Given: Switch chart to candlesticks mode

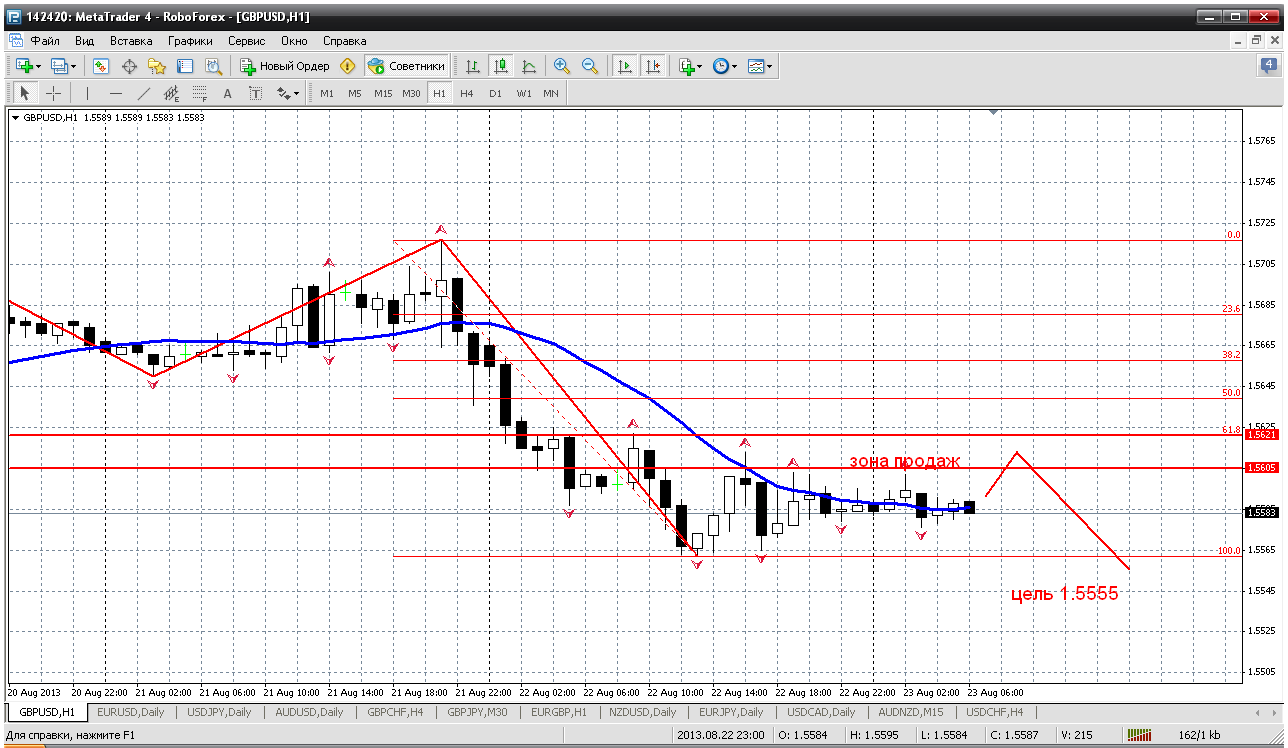Looking at the screenshot, I should click(x=501, y=66).
